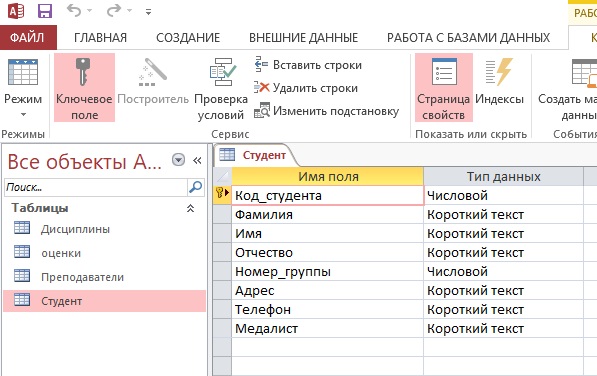The width and height of the screenshot is (597, 376).
Task: Switch to the ГЛАВНАЯ ribbon tab
Action: coord(100,37)
